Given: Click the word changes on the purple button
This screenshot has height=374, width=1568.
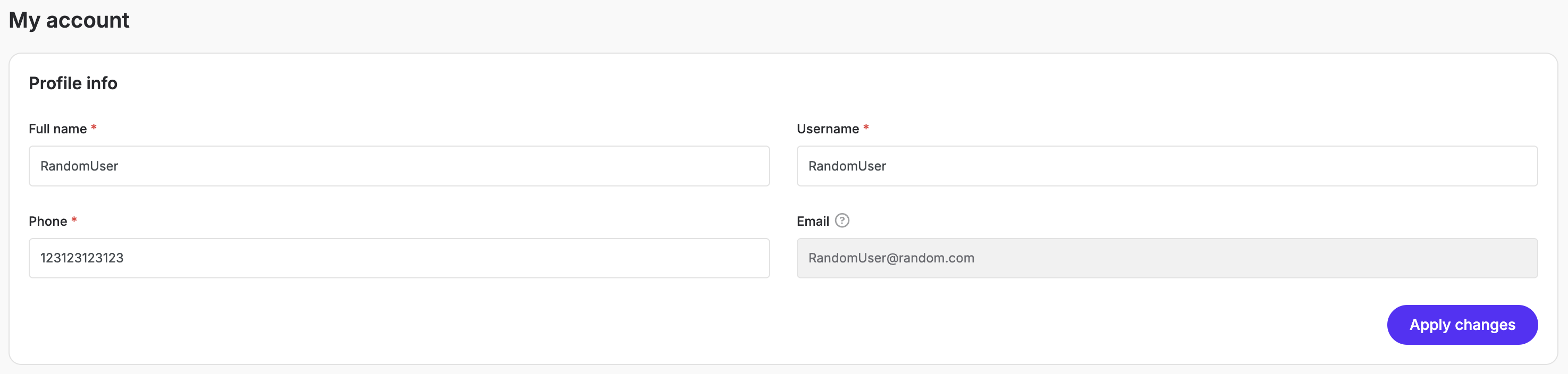Looking at the screenshot, I should [x=1485, y=325].
